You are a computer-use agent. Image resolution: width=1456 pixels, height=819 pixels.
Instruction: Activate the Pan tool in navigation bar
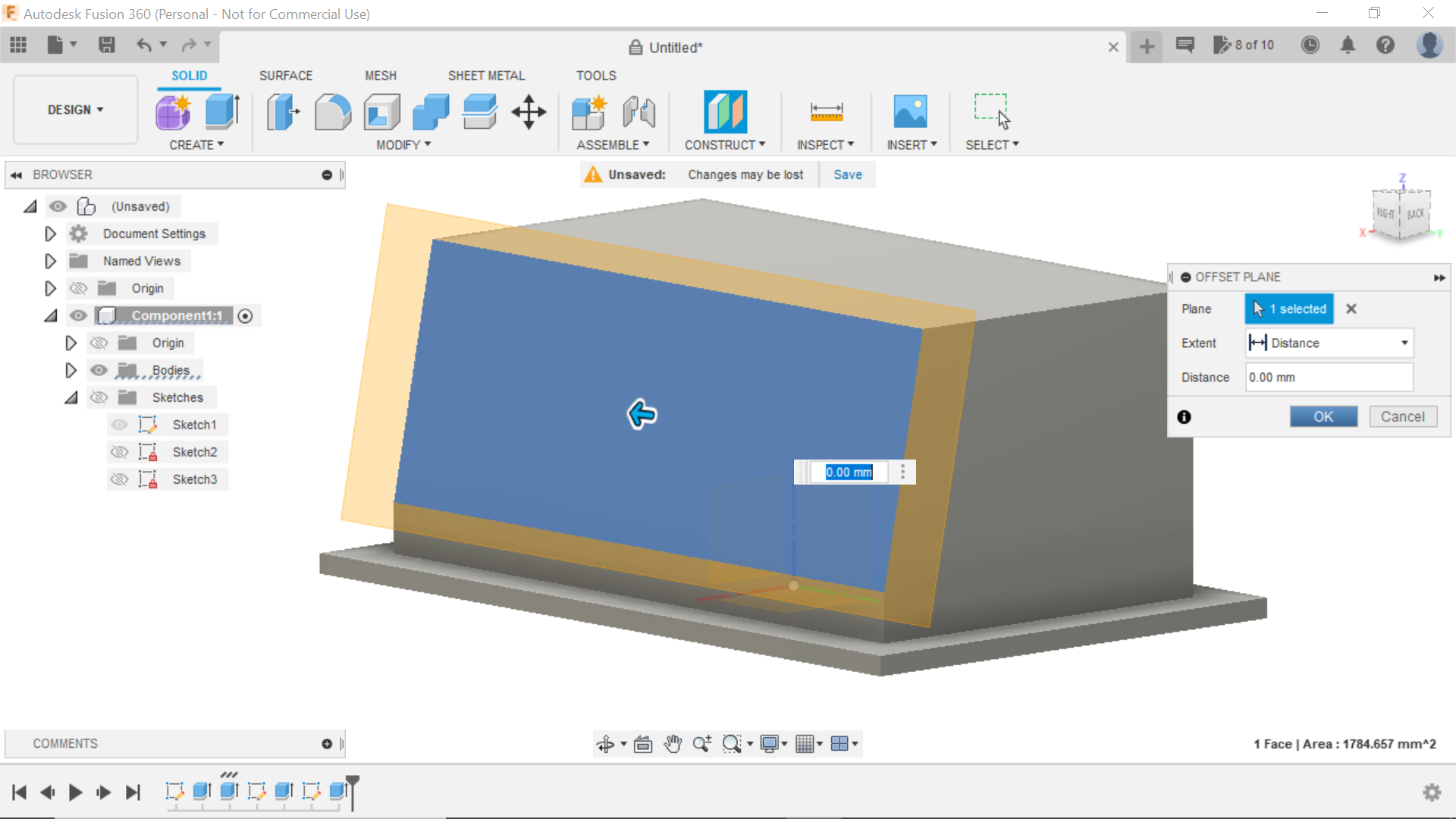click(673, 743)
